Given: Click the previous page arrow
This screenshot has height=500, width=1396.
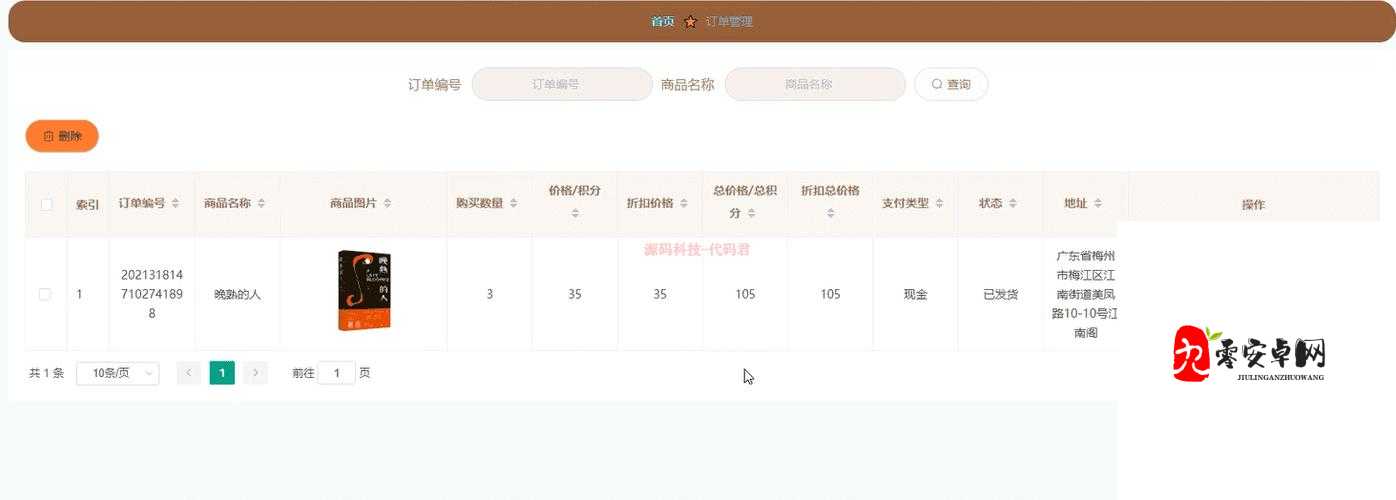Looking at the screenshot, I should click(189, 373).
